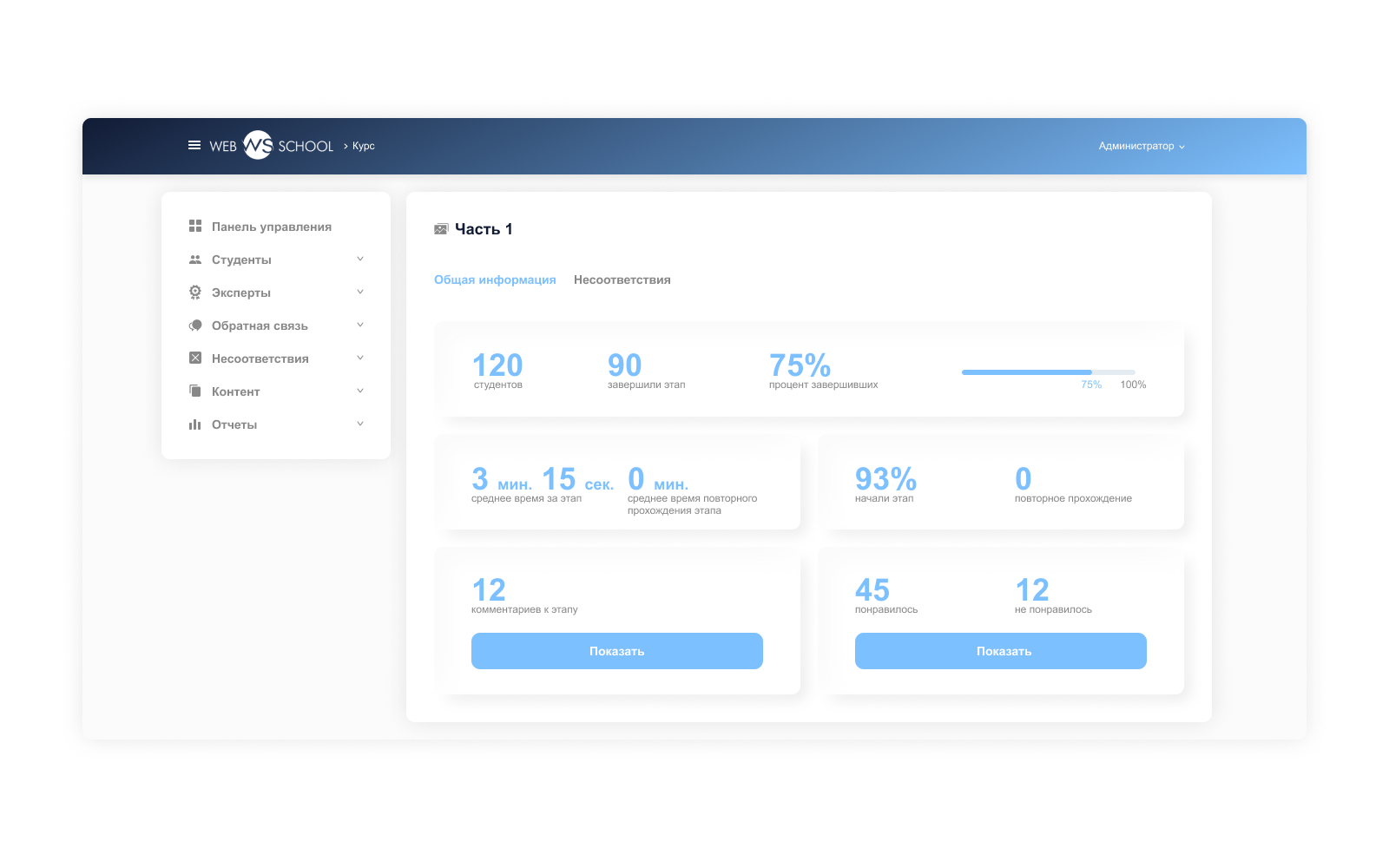The width and height of the screenshot is (1389, 868).
Task: Click the 75% completion progress bar
Action: (1048, 372)
